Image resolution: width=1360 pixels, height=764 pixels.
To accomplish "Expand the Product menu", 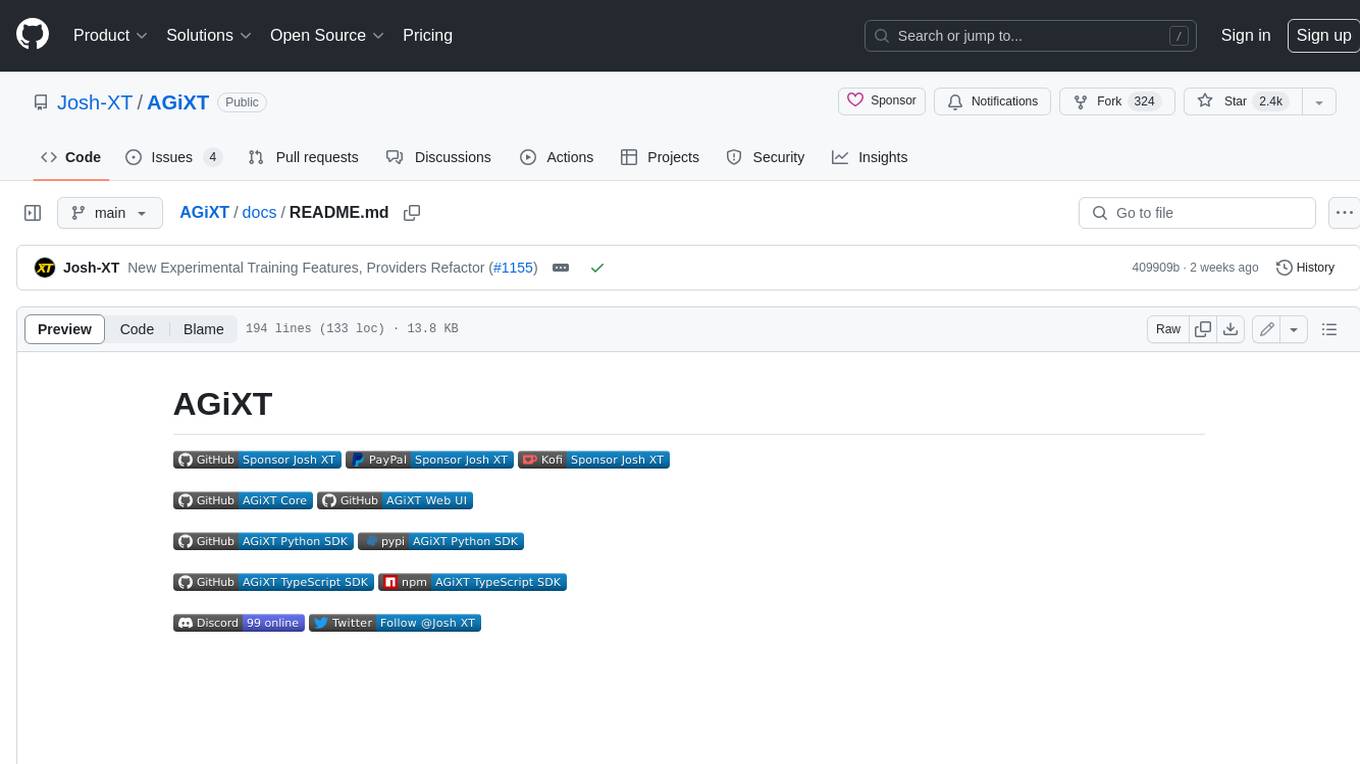I will (x=110, y=35).
